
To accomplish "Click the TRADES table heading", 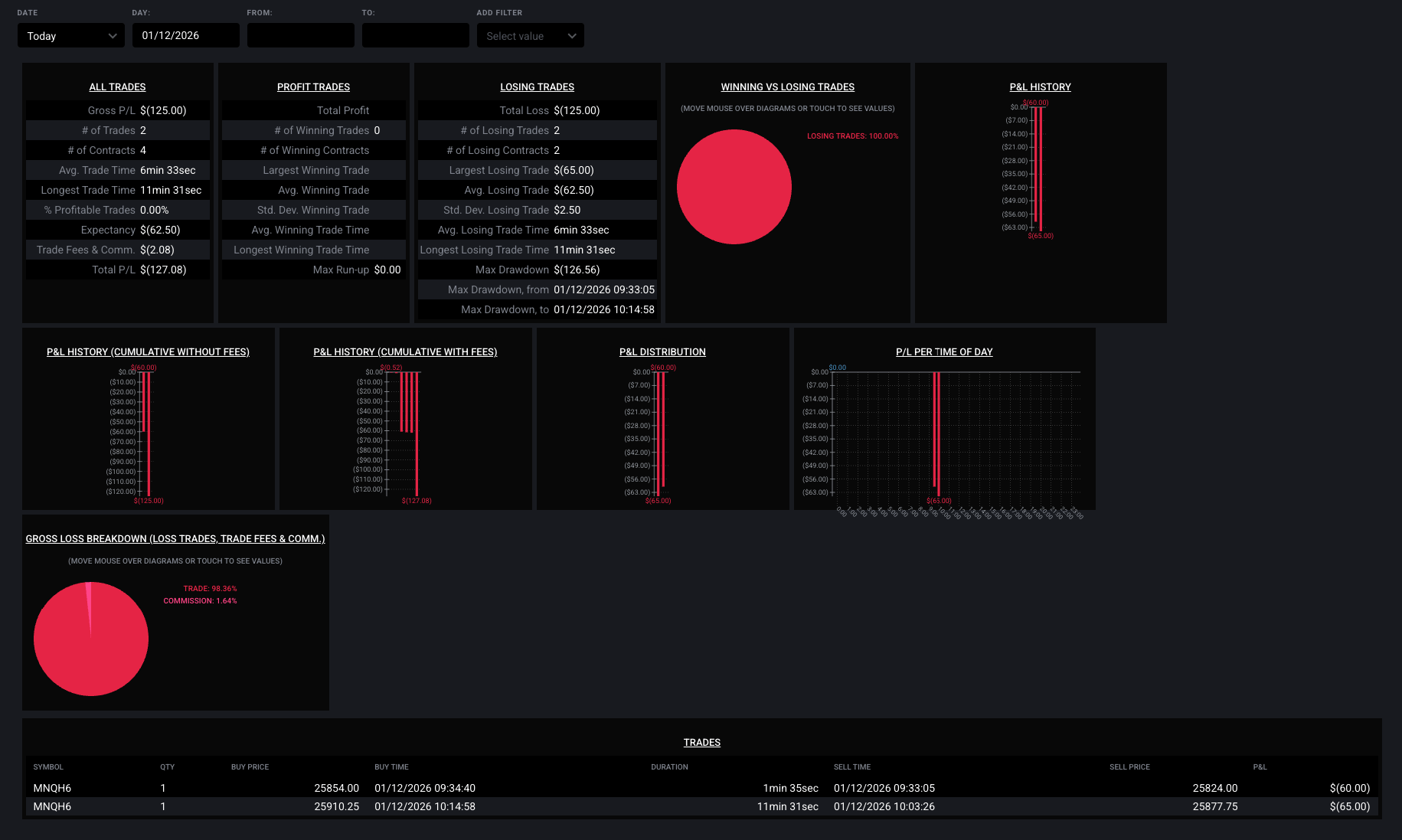I will click(x=702, y=742).
